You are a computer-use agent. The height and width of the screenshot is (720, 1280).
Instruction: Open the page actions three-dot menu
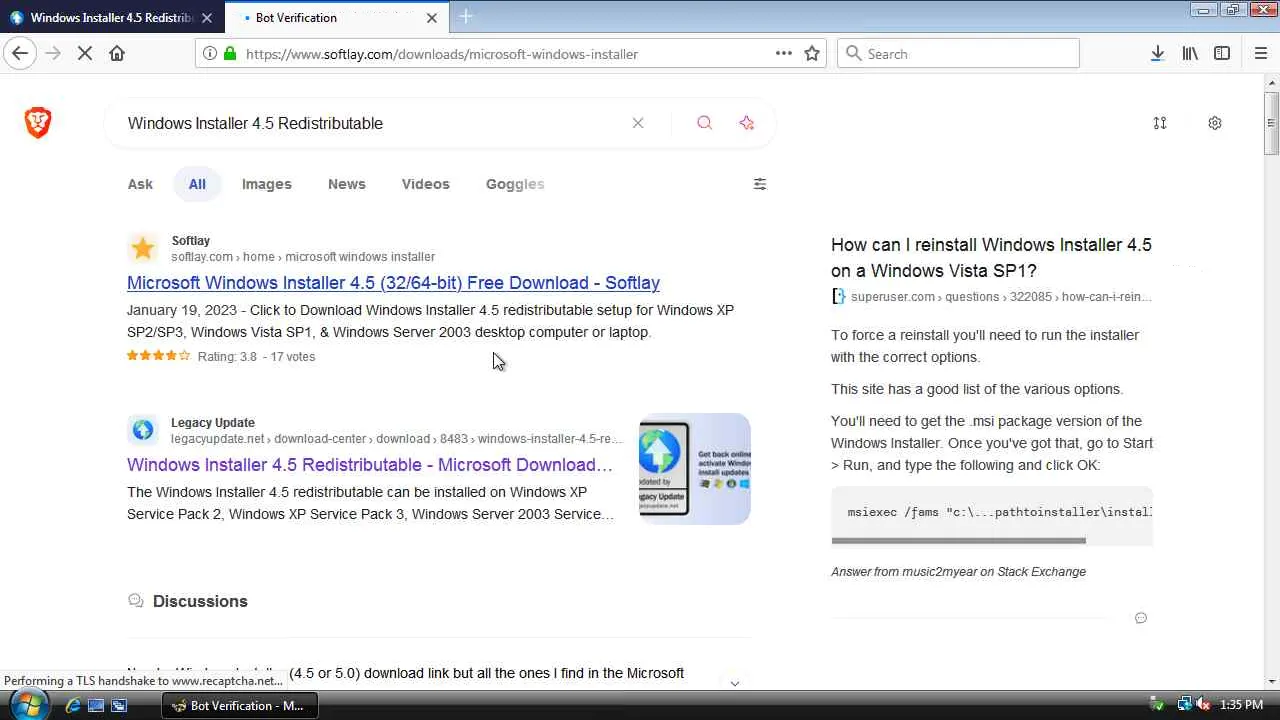784,53
